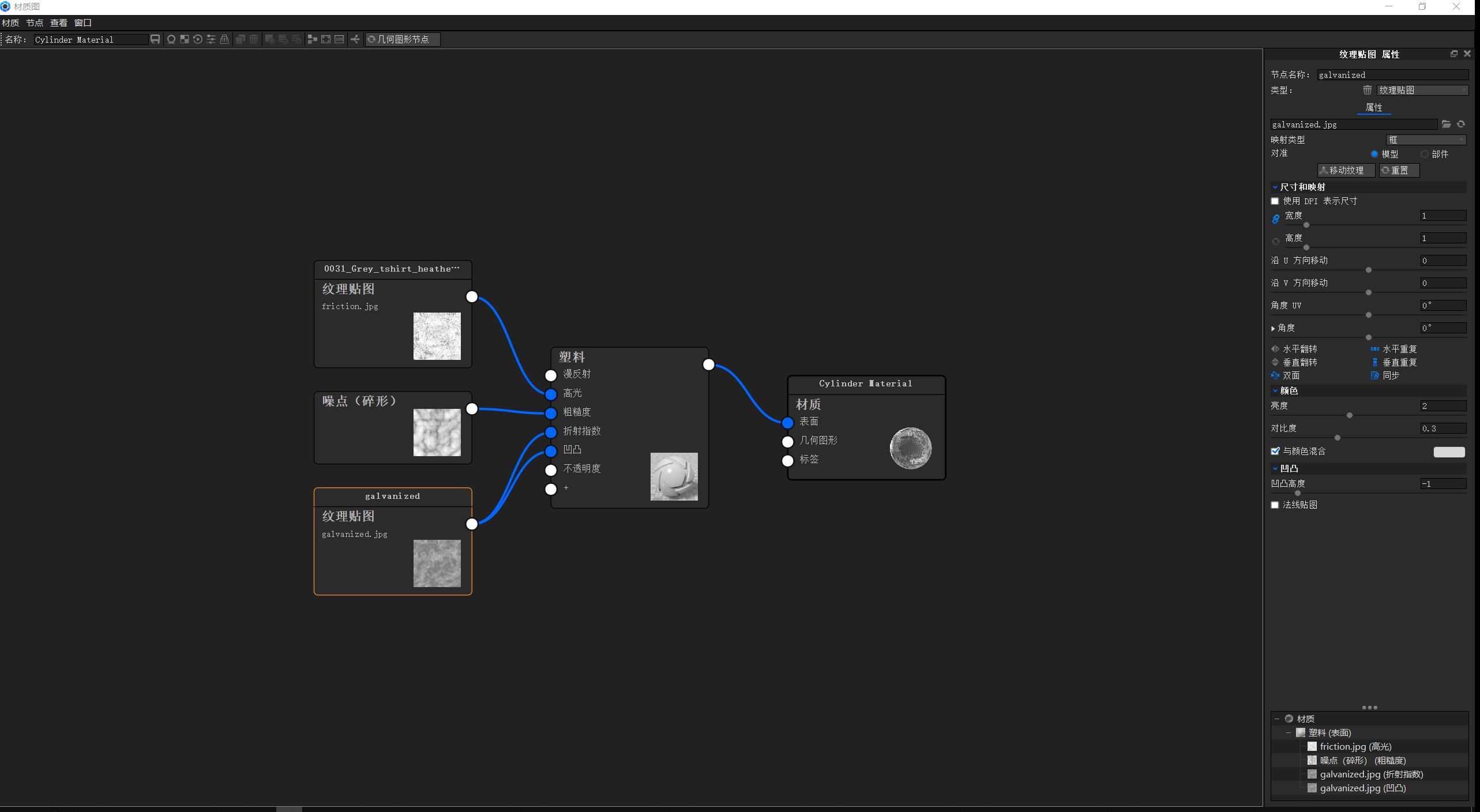The height and width of the screenshot is (812, 1480).
Task: Collapse the 尺寸和映射 section
Action: tap(1275, 187)
